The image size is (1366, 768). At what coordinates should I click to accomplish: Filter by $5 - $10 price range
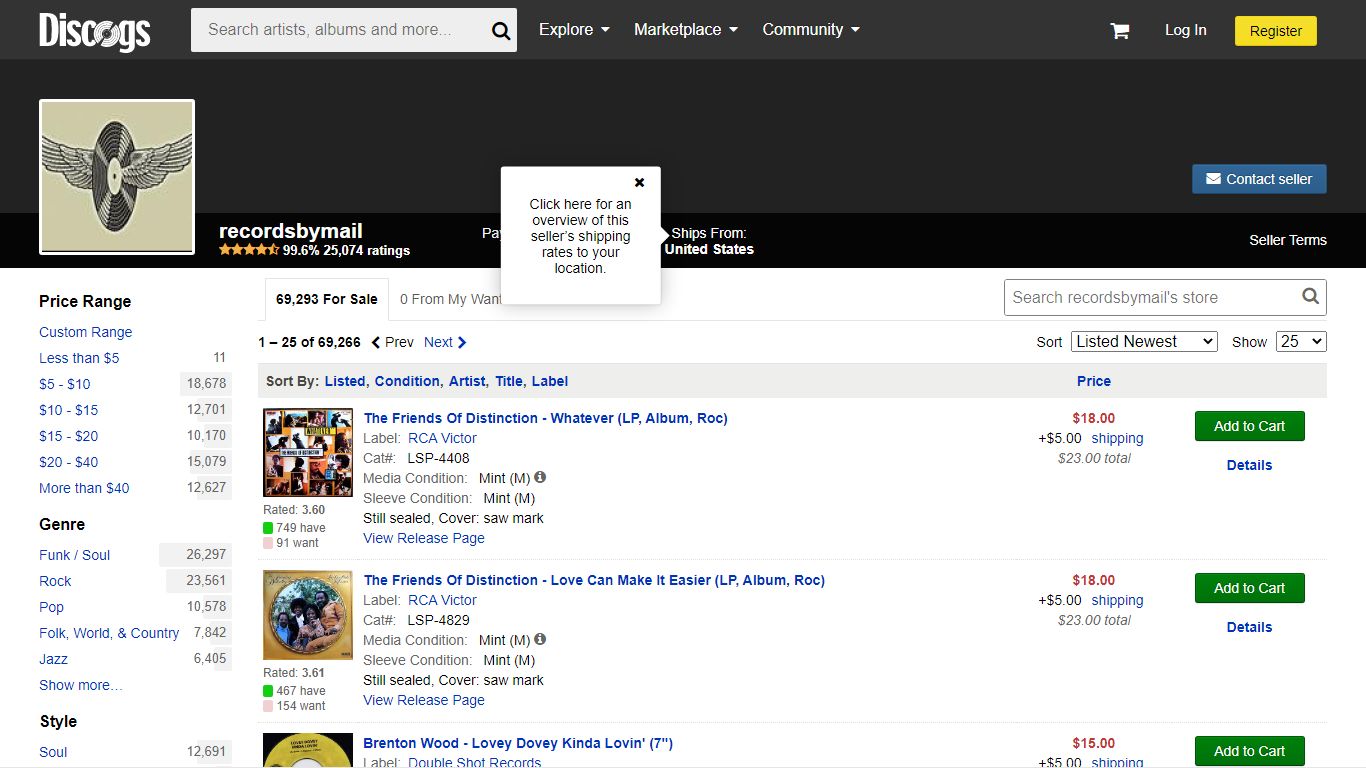(65, 384)
